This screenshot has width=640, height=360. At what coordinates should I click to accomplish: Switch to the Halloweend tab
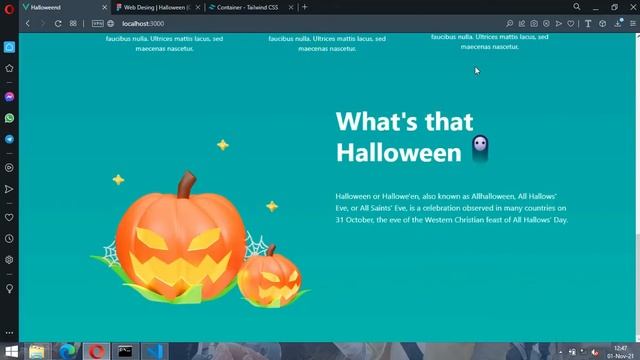tap(60, 7)
